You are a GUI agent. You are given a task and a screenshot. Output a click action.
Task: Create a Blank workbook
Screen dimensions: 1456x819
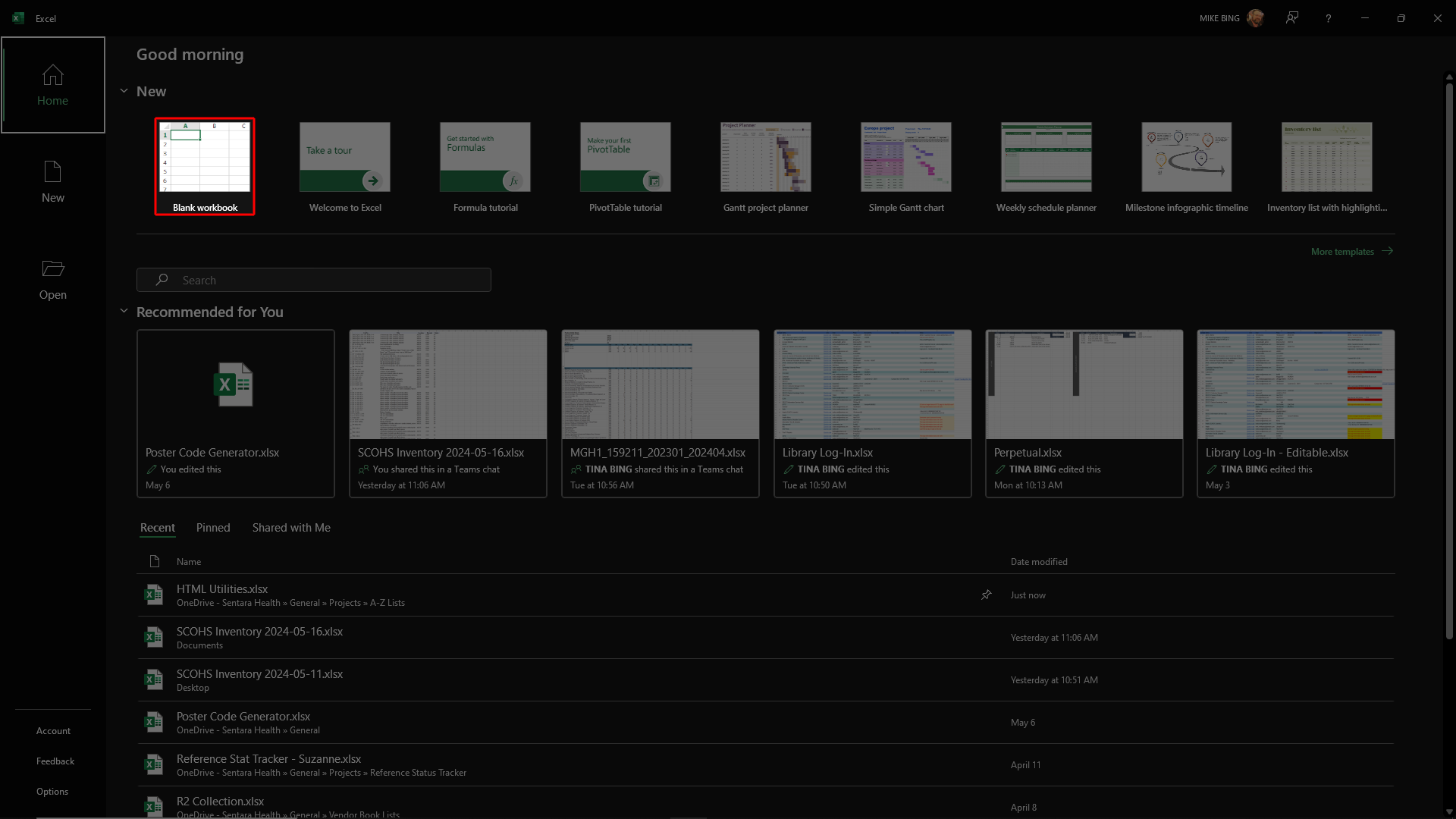click(x=205, y=167)
